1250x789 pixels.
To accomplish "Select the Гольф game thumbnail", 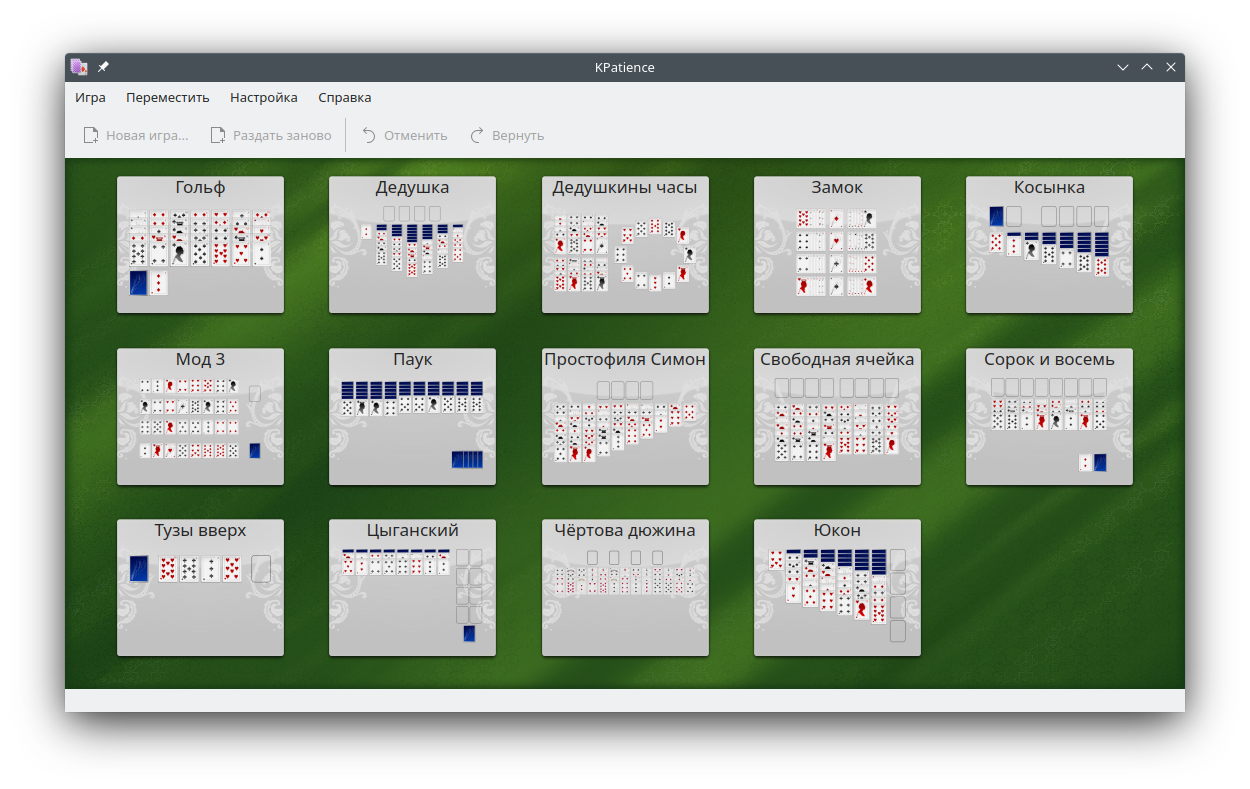I will click(x=200, y=245).
